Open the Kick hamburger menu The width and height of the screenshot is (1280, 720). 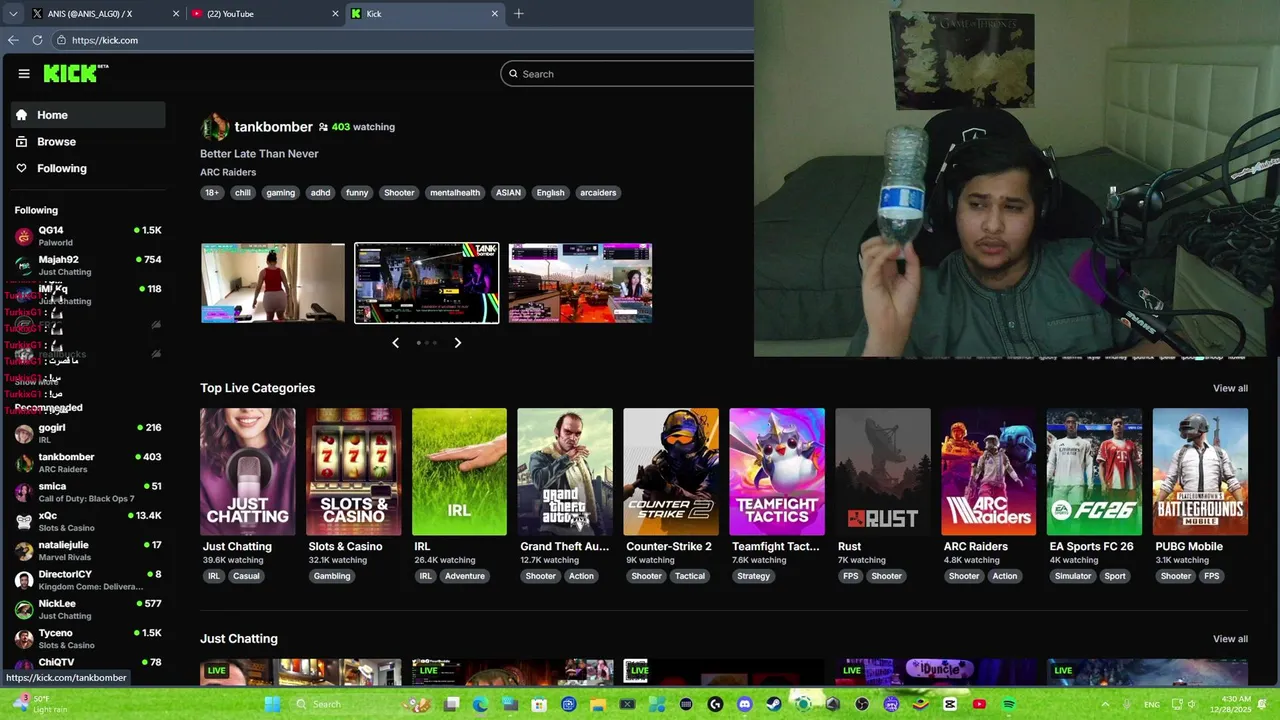click(x=24, y=73)
